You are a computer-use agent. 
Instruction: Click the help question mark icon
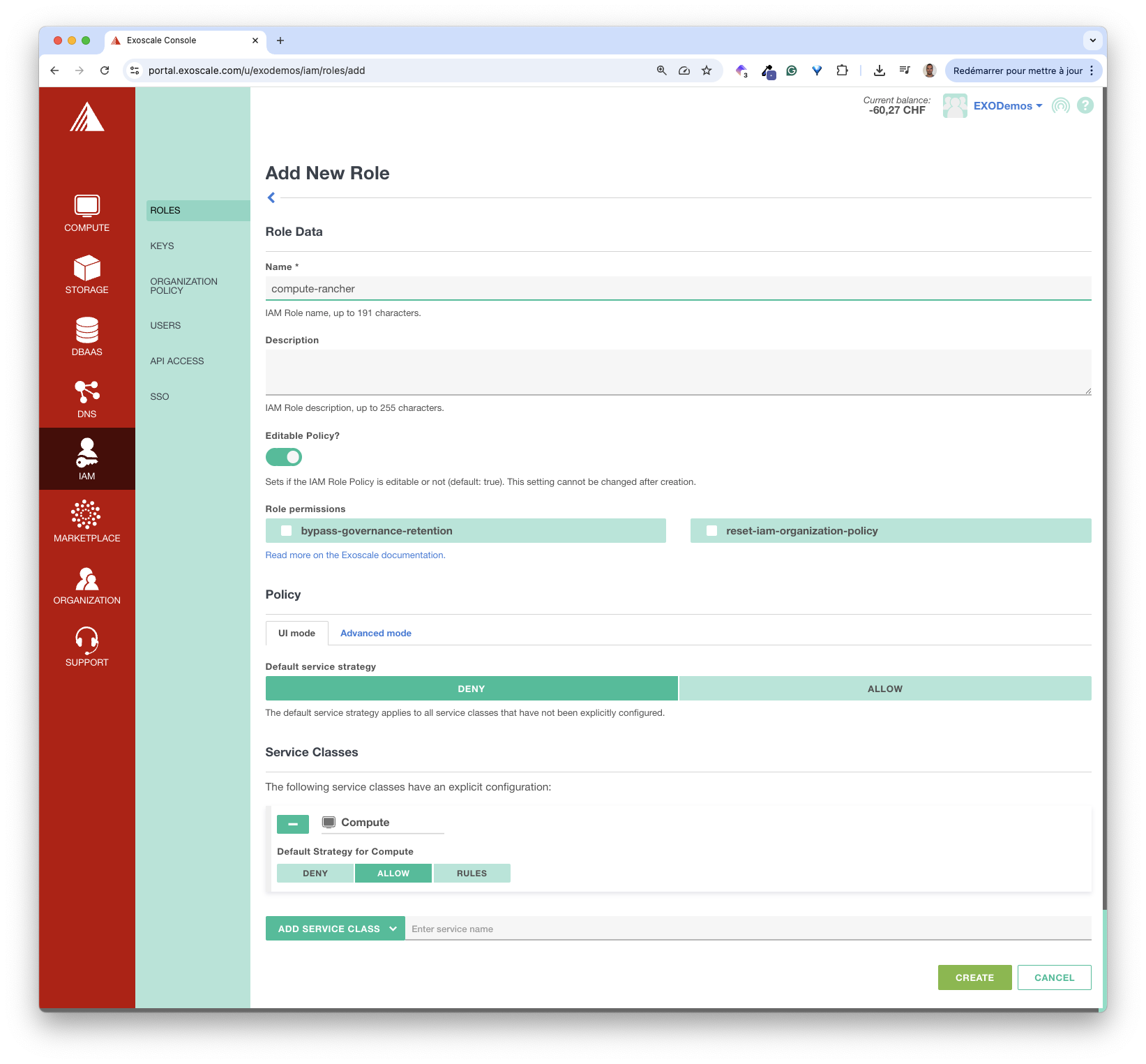click(1085, 105)
